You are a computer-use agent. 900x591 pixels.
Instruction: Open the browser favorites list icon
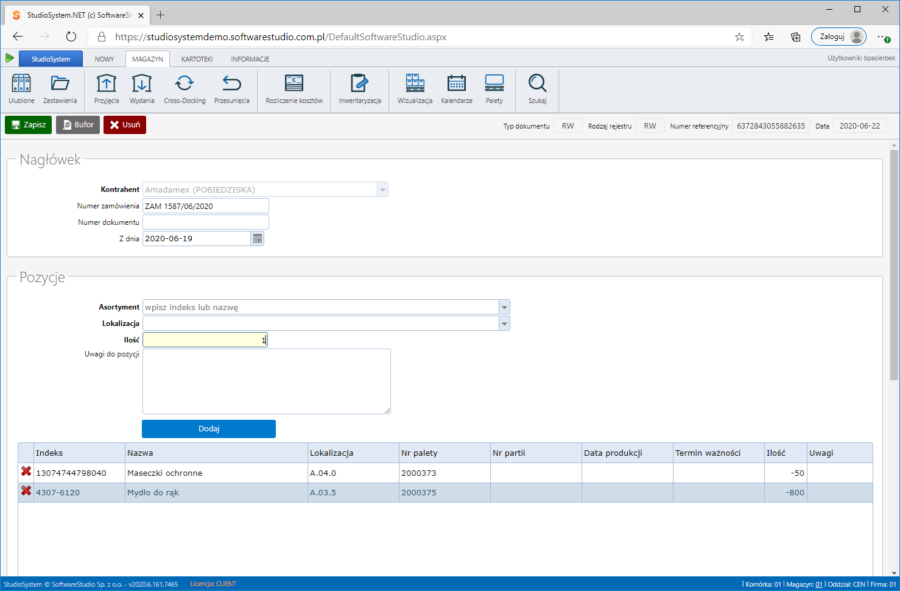(769, 37)
